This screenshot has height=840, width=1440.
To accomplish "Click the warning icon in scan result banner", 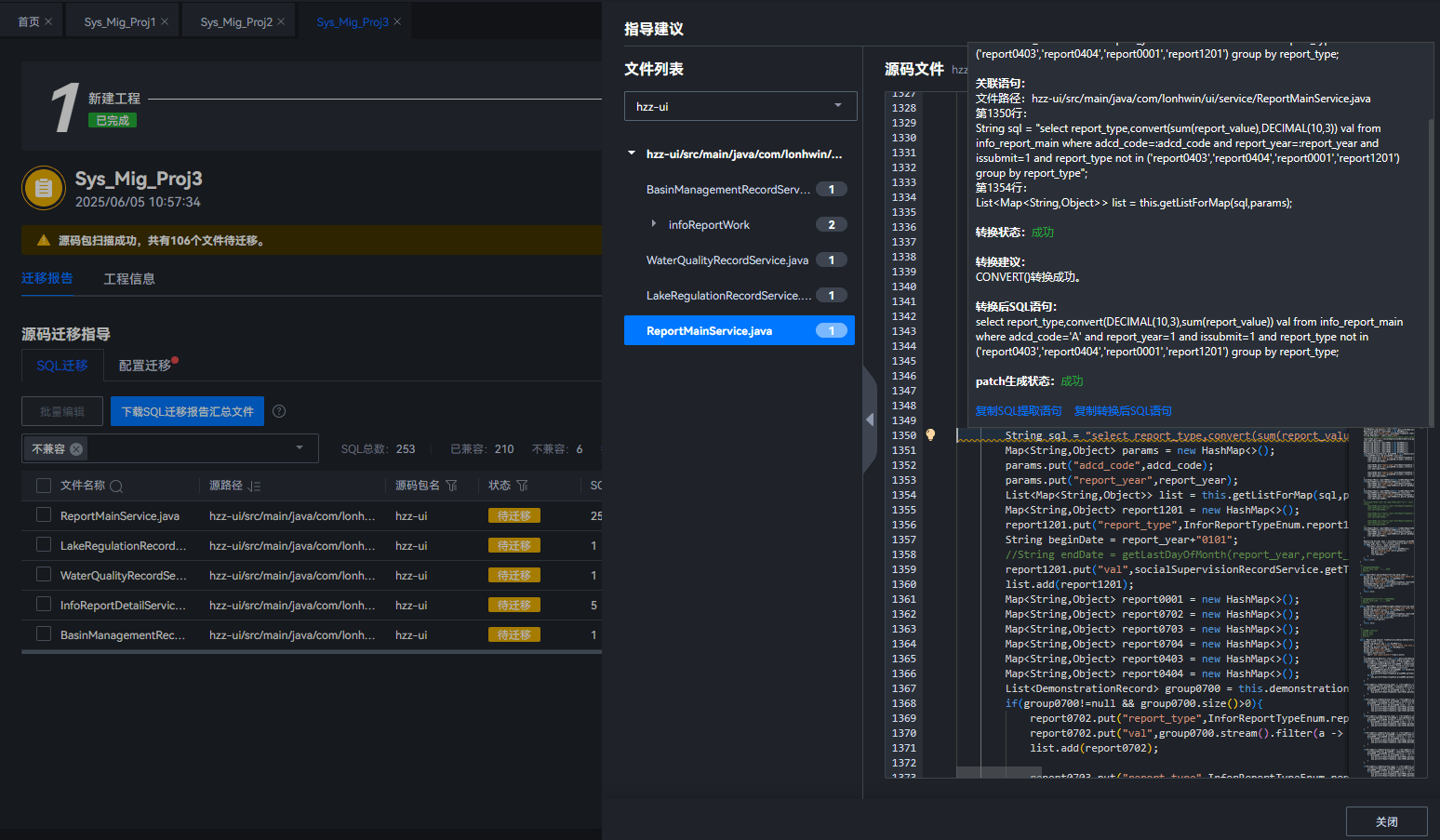I will (x=43, y=240).
